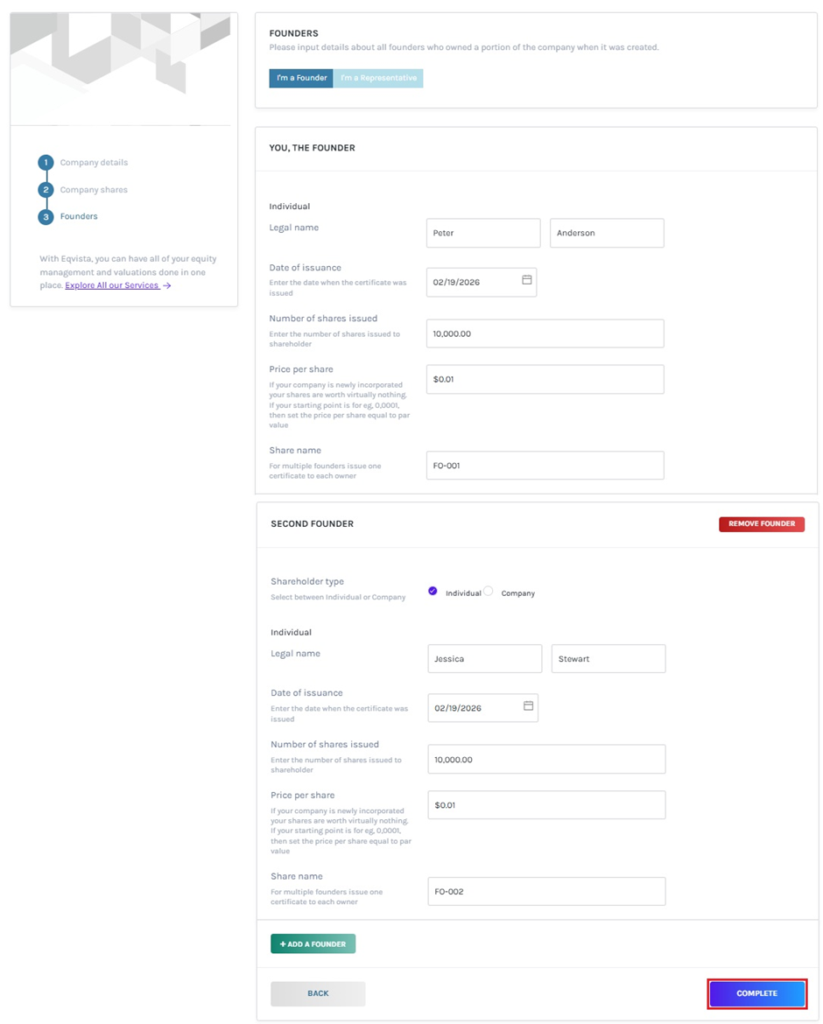Focus share name field FO-001
823x1024 pixels.
pyautogui.click(x=545, y=465)
